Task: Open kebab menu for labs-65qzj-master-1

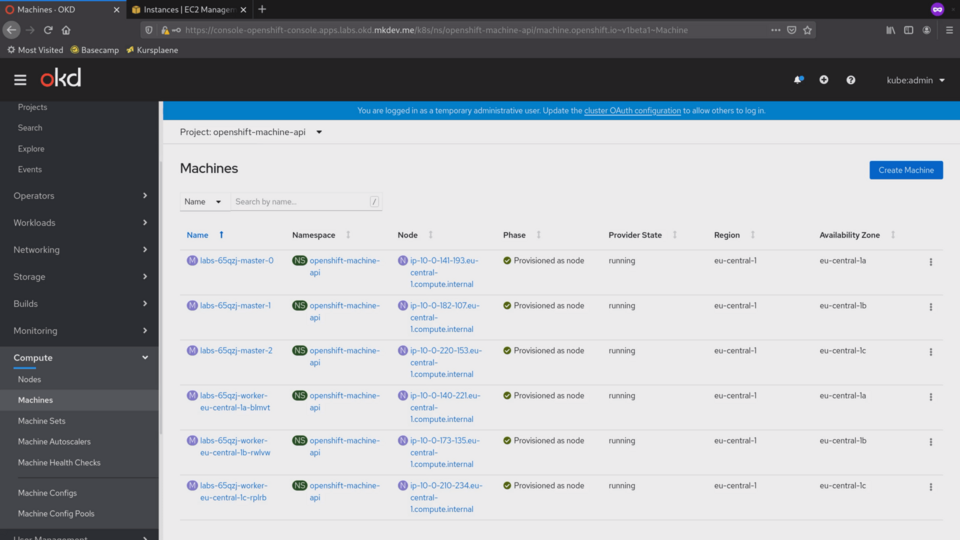Action: [931, 307]
